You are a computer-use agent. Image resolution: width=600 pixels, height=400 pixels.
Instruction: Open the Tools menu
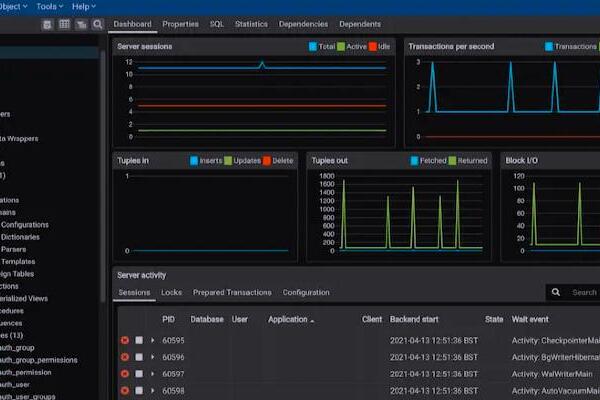tap(48, 6)
